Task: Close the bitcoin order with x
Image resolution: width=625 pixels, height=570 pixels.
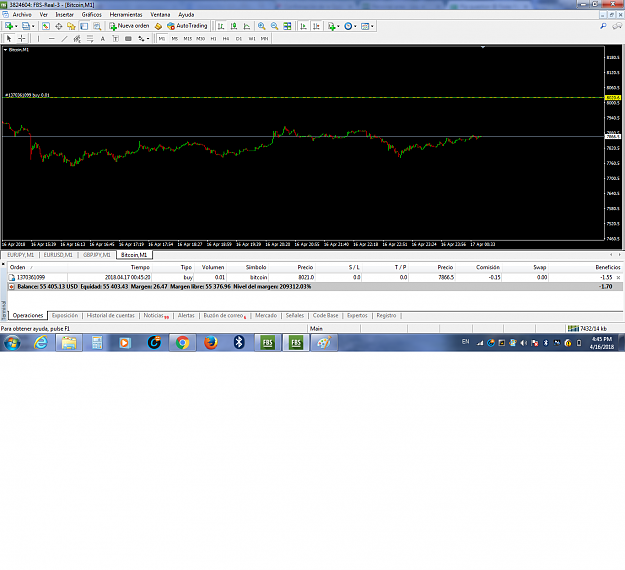Action: point(619,277)
